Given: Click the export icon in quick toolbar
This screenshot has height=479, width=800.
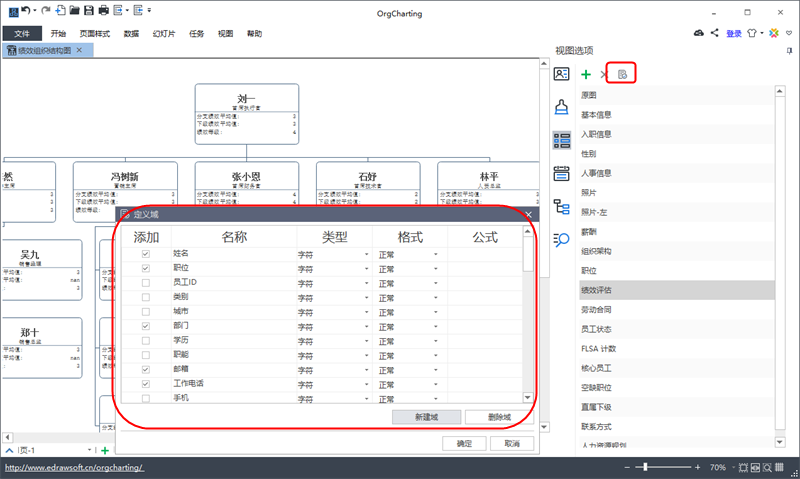Looking at the screenshot, I should coord(118,10).
